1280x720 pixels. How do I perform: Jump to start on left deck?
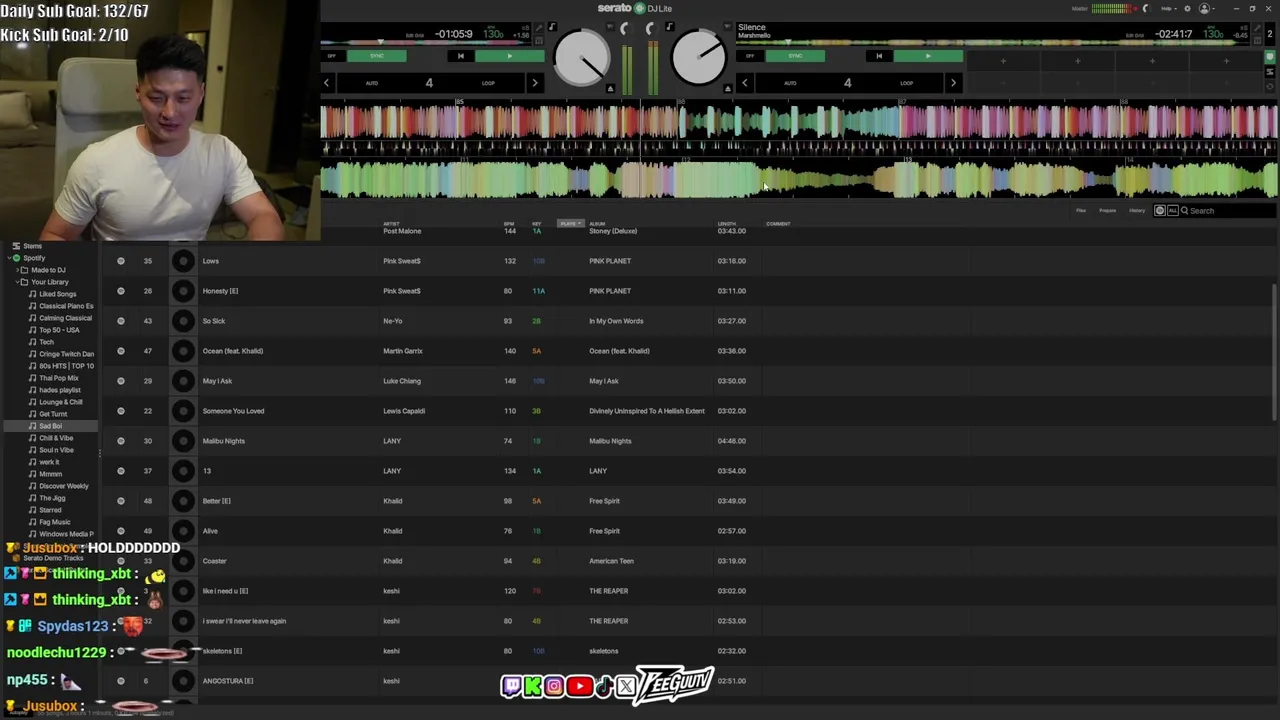[x=460, y=56]
